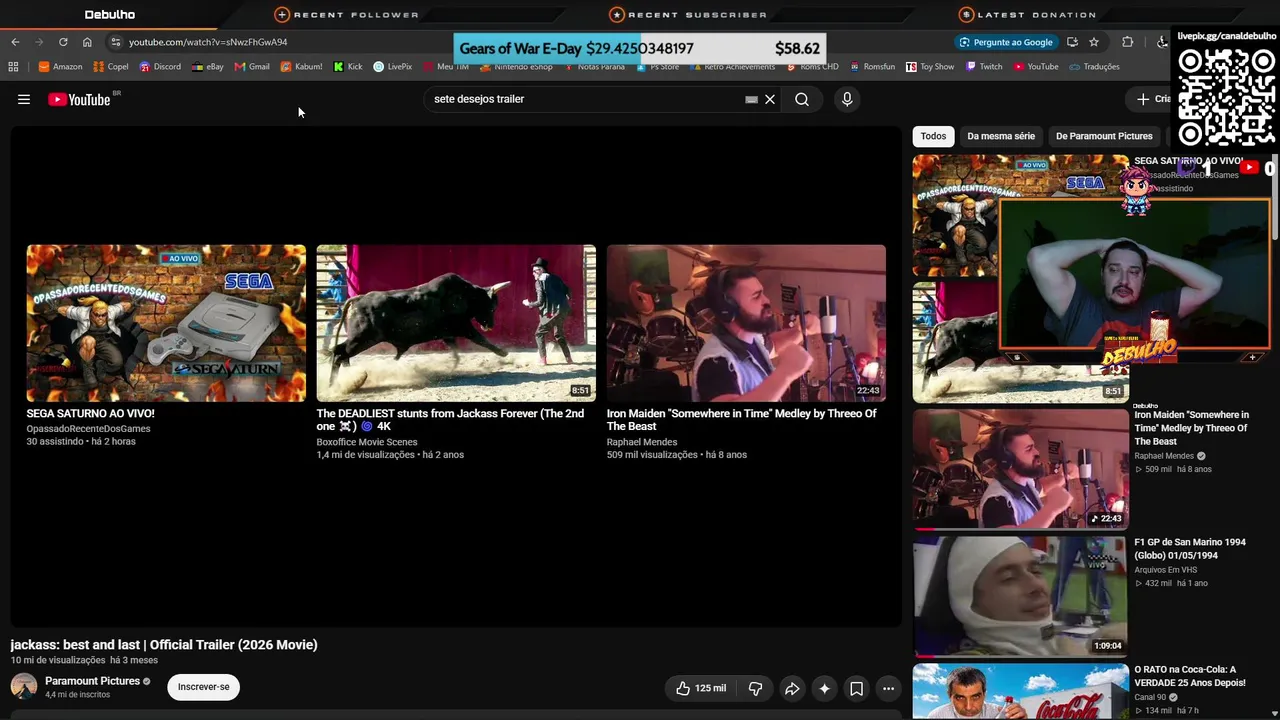Click the browser address bar URL
The width and height of the screenshot is (1280, 720).
click(208, 42)
